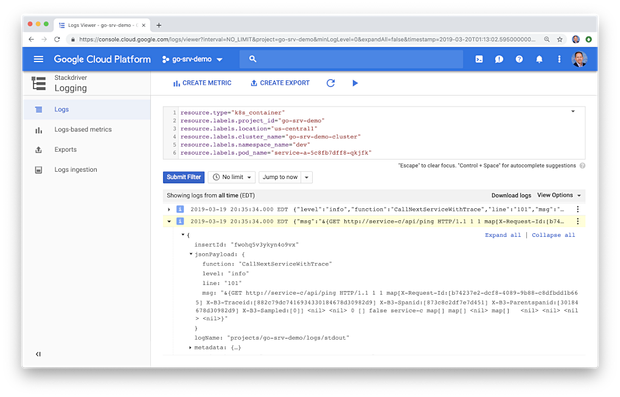Collapse the highlighted log entry row
The image size is (620, 397).
[x=169, y=221]
